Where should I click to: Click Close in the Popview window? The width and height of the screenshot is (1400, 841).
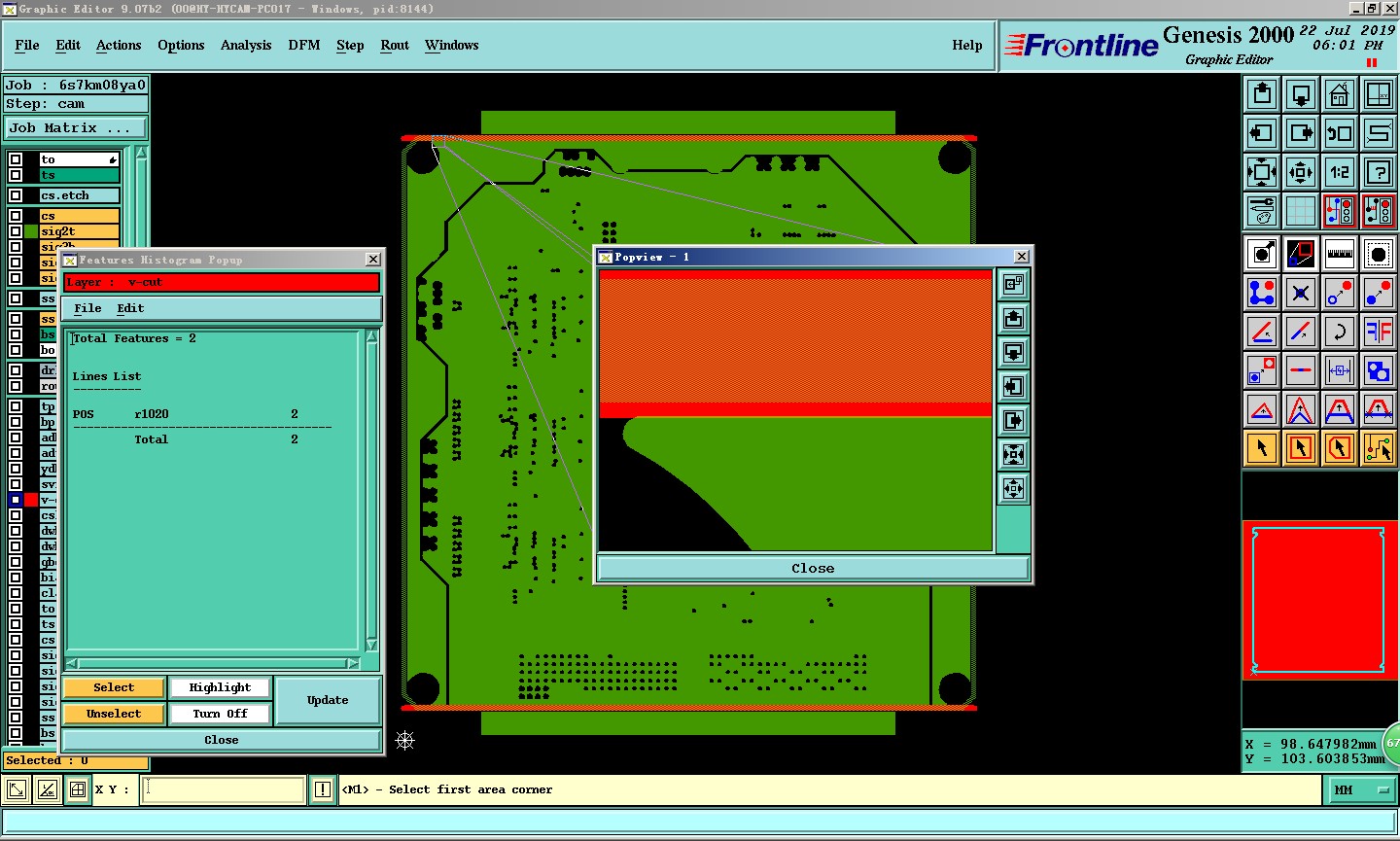(x=813, y=569)
